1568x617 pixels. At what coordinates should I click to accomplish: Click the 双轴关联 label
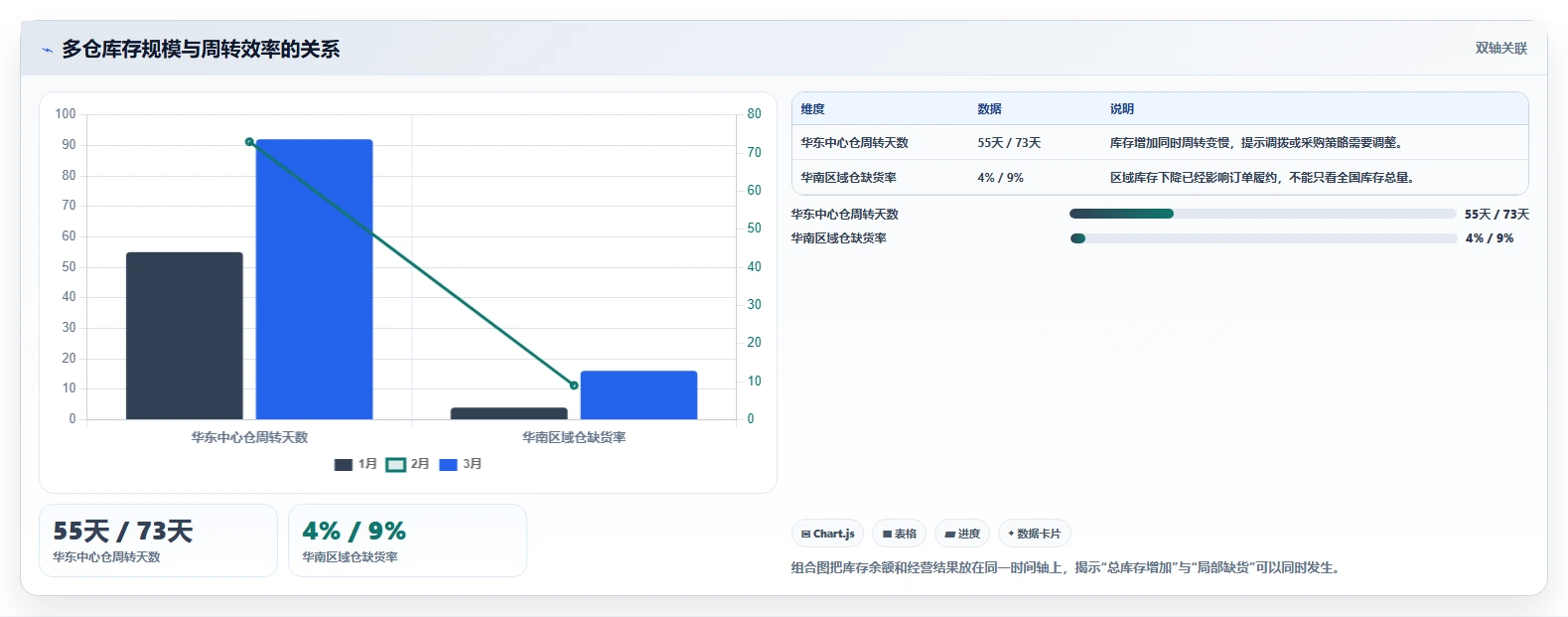pyautogui.click(x=1500, y=49)
